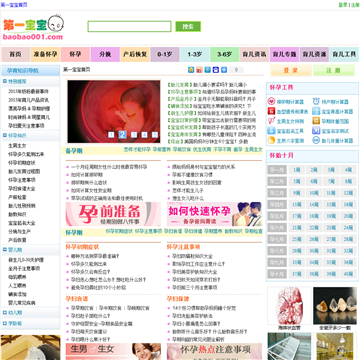Show carousel slide 1
This screenshot has width=360, height=360.
pos(111,135)
